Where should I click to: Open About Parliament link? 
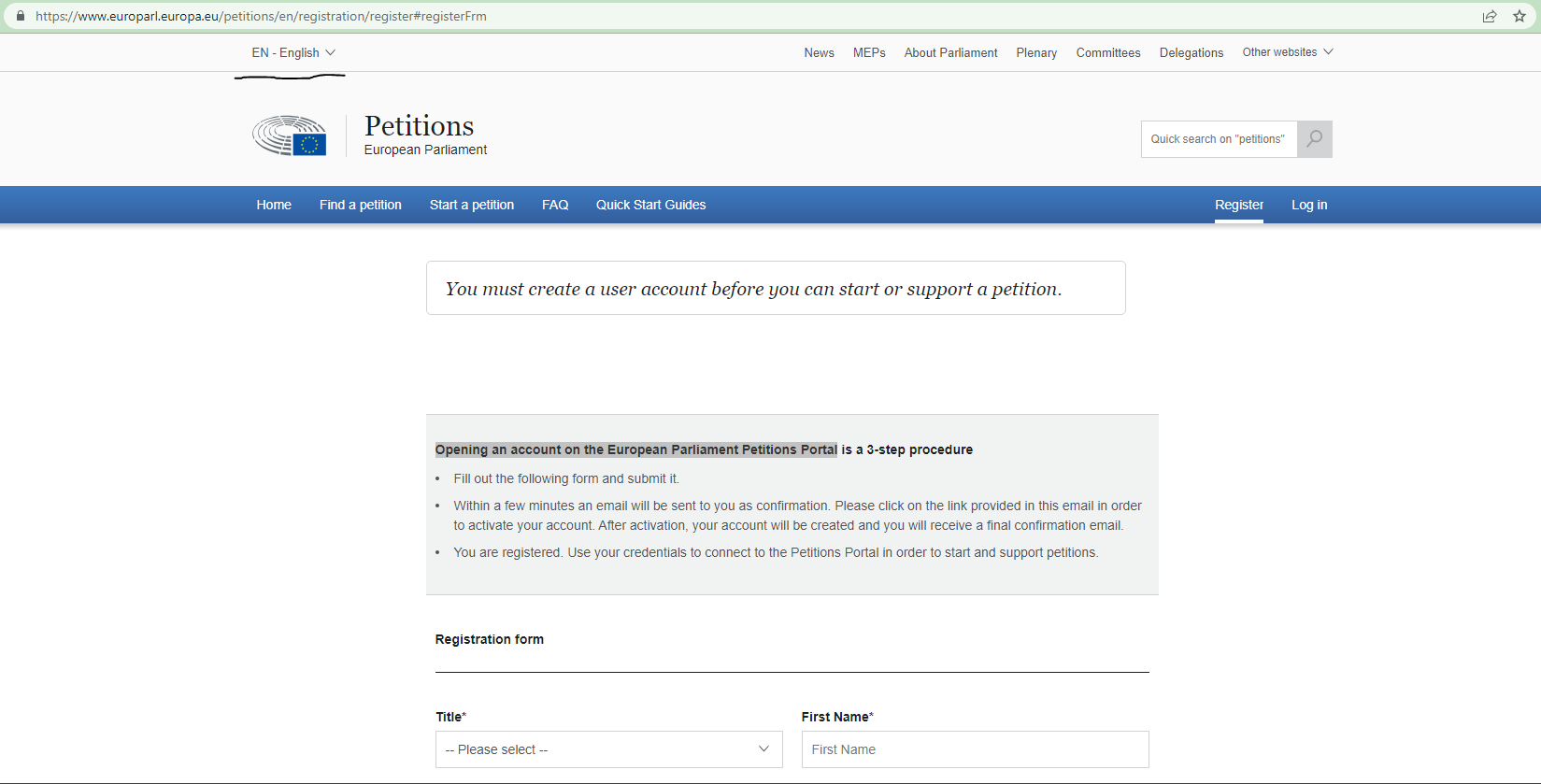click(950, 53)
